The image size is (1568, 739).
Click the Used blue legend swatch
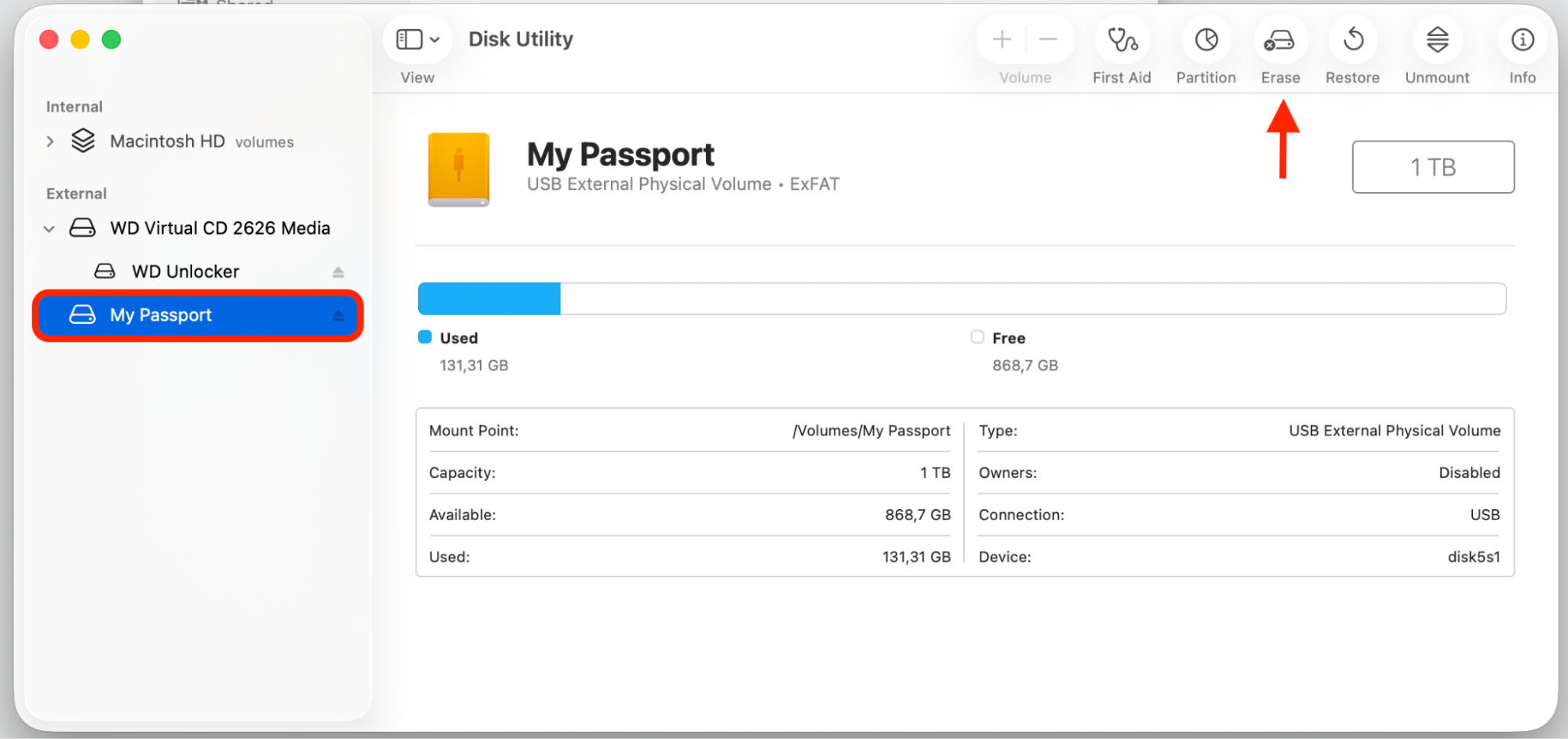pyautogui.click(x=425, y=337)
